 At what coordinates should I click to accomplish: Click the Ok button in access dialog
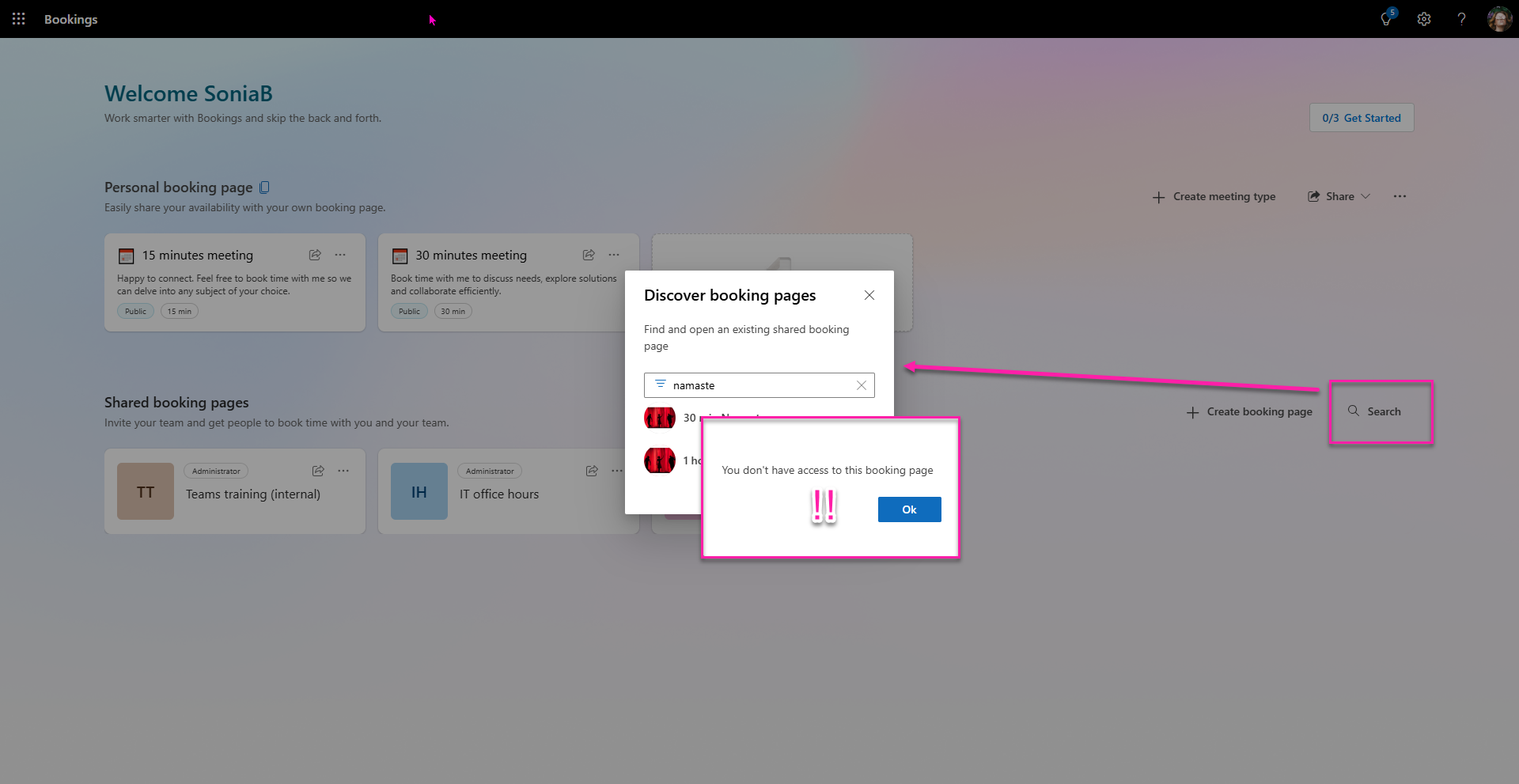click(x=910, y=509)
